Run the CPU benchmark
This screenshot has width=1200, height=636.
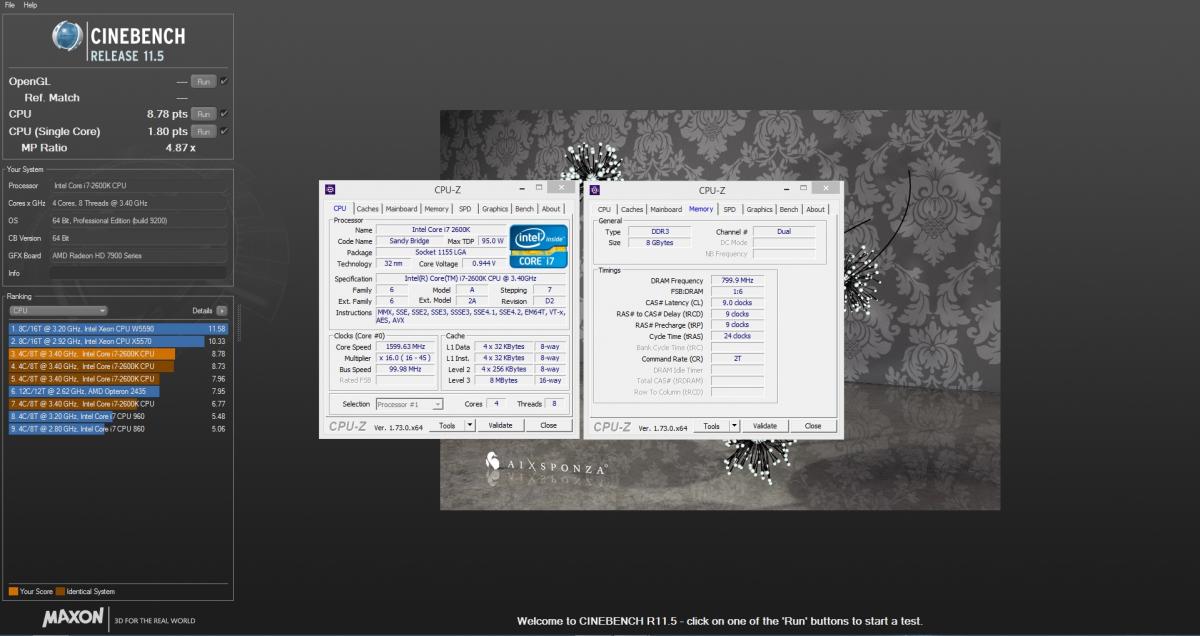203,114
